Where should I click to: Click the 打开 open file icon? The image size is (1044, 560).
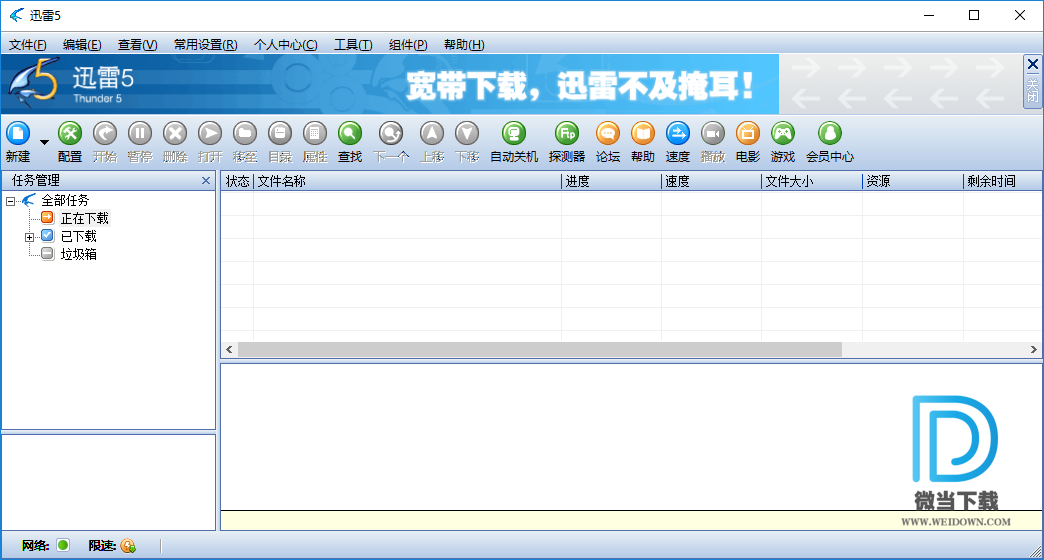tap(210, 134)
